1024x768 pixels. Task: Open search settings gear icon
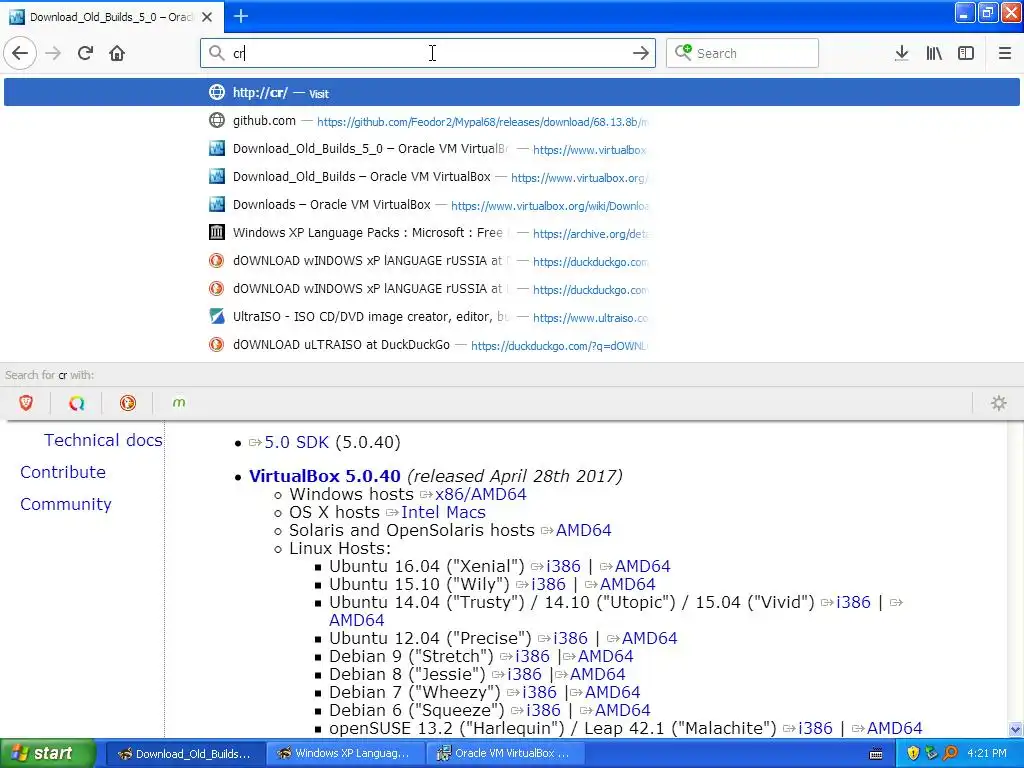999,403
